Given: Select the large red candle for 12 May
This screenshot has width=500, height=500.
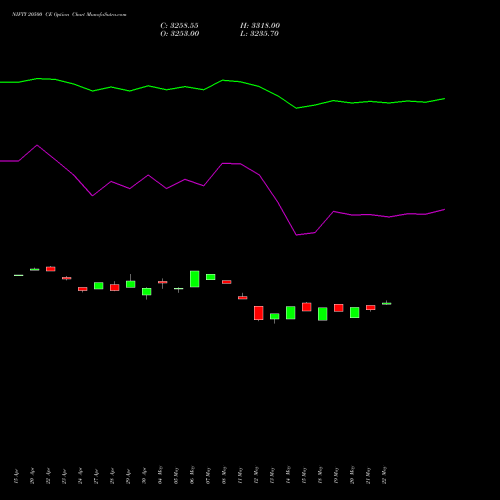Looking at the screenshot, I should [x=259, y=313].
